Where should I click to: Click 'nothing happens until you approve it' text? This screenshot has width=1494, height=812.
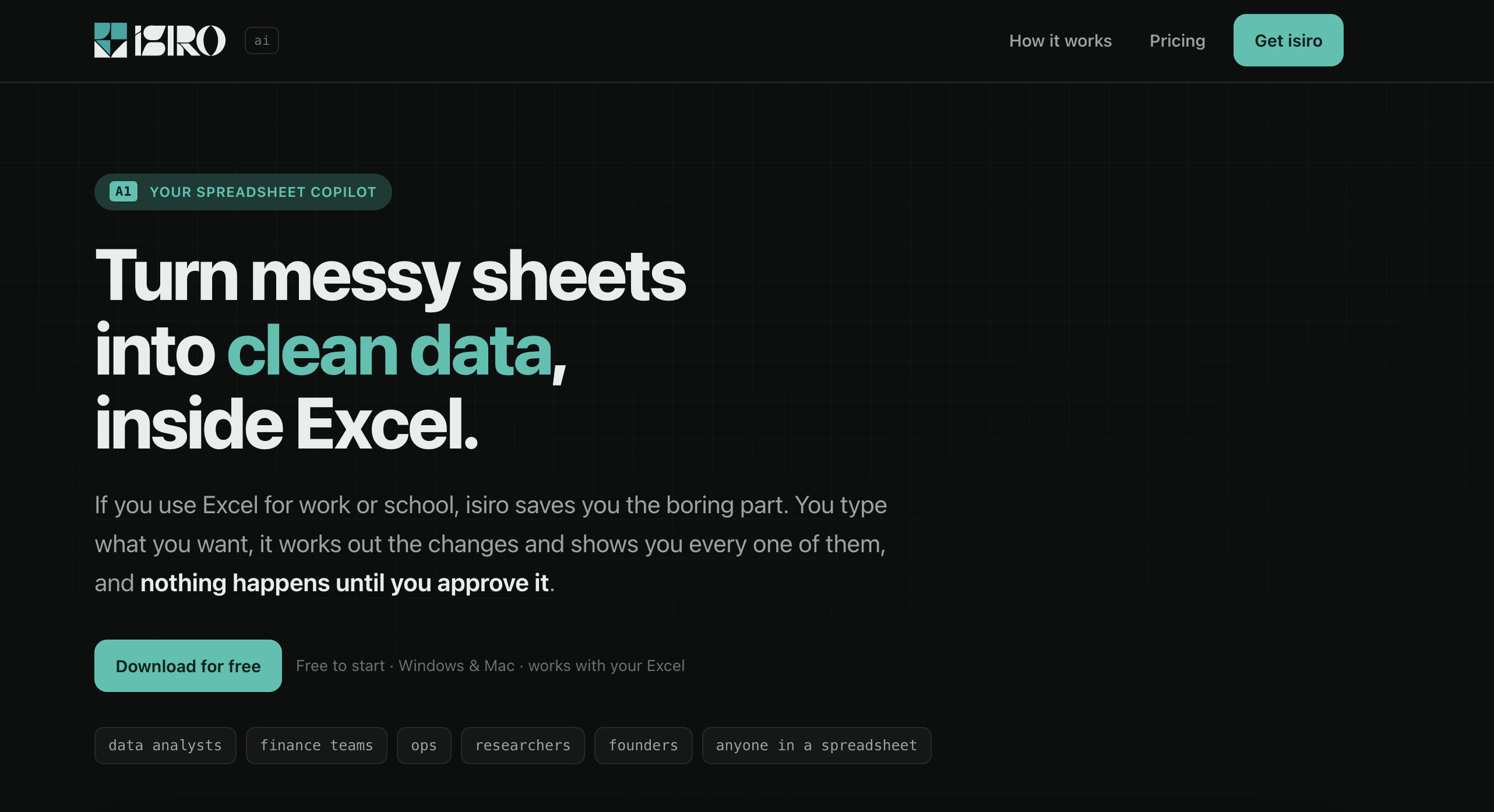click(345, 583)
